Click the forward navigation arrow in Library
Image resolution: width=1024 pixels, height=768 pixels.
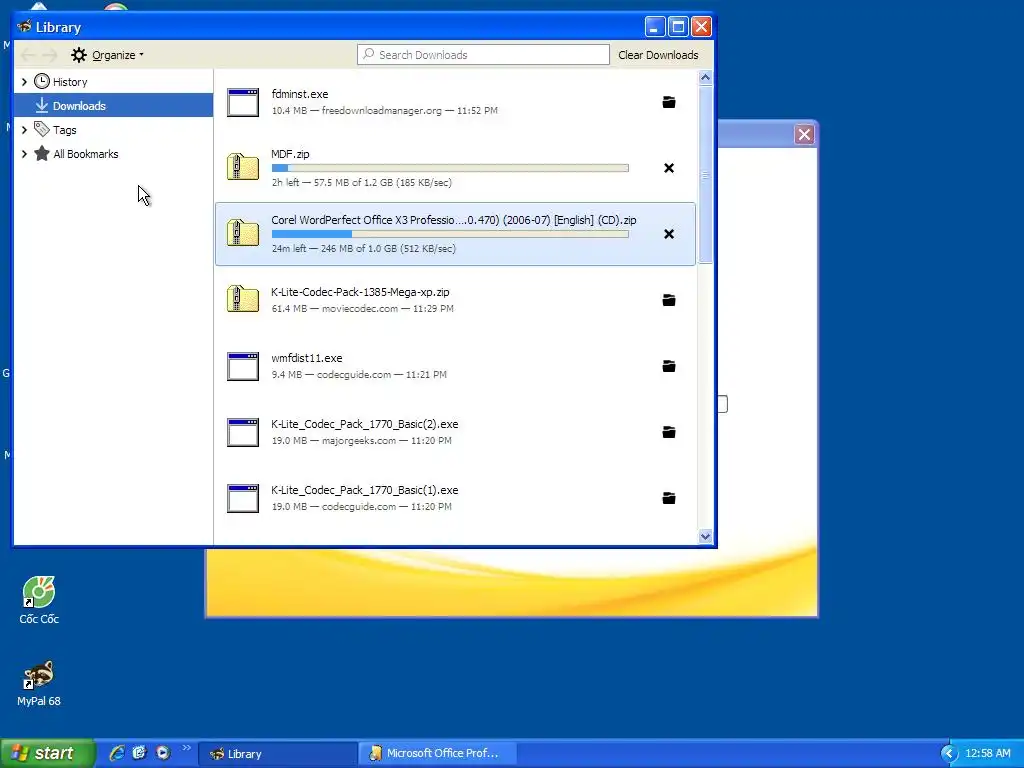[x=50, y=55]
